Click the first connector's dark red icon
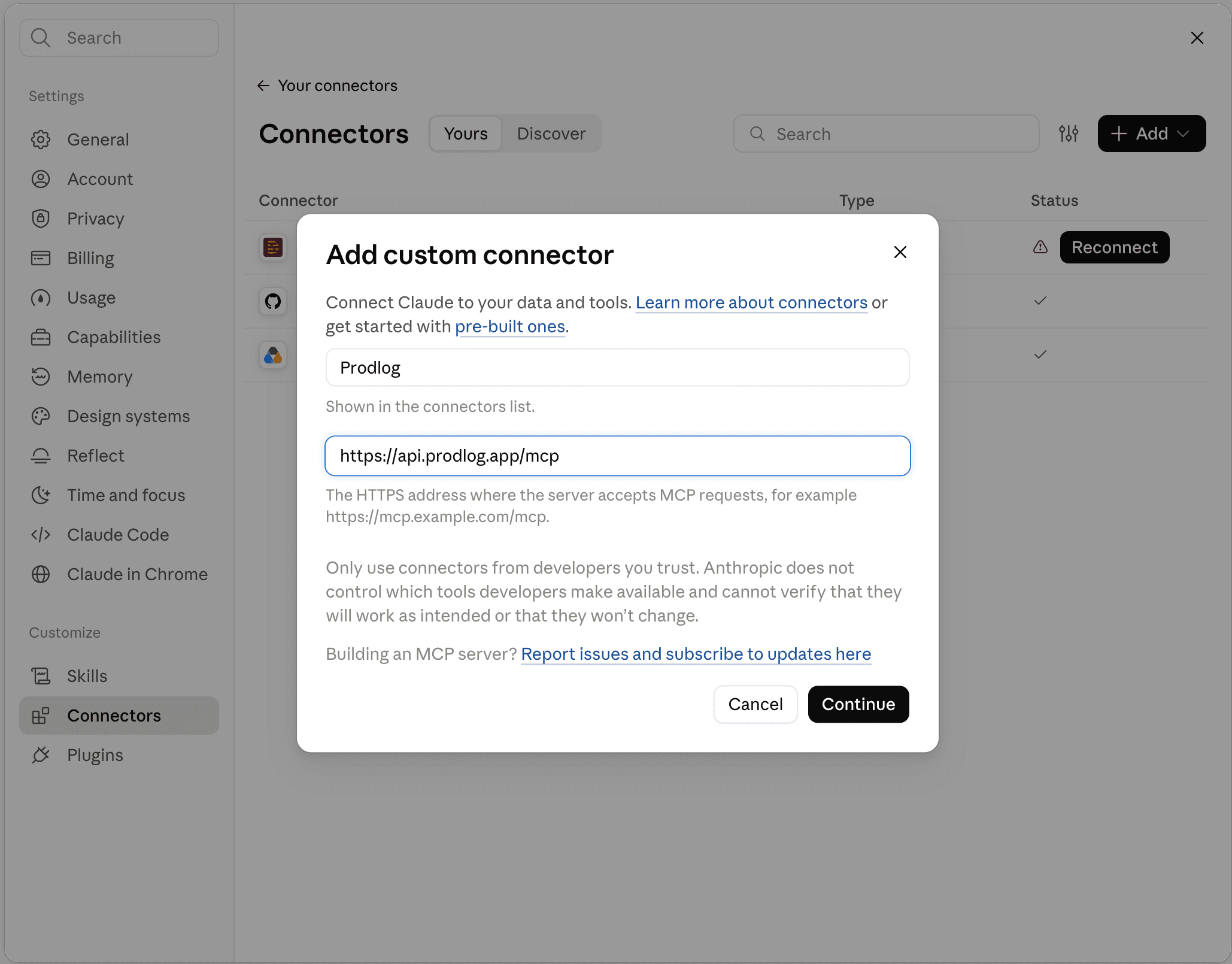The width and height of the screenshot is (1232, 964). 273,247
